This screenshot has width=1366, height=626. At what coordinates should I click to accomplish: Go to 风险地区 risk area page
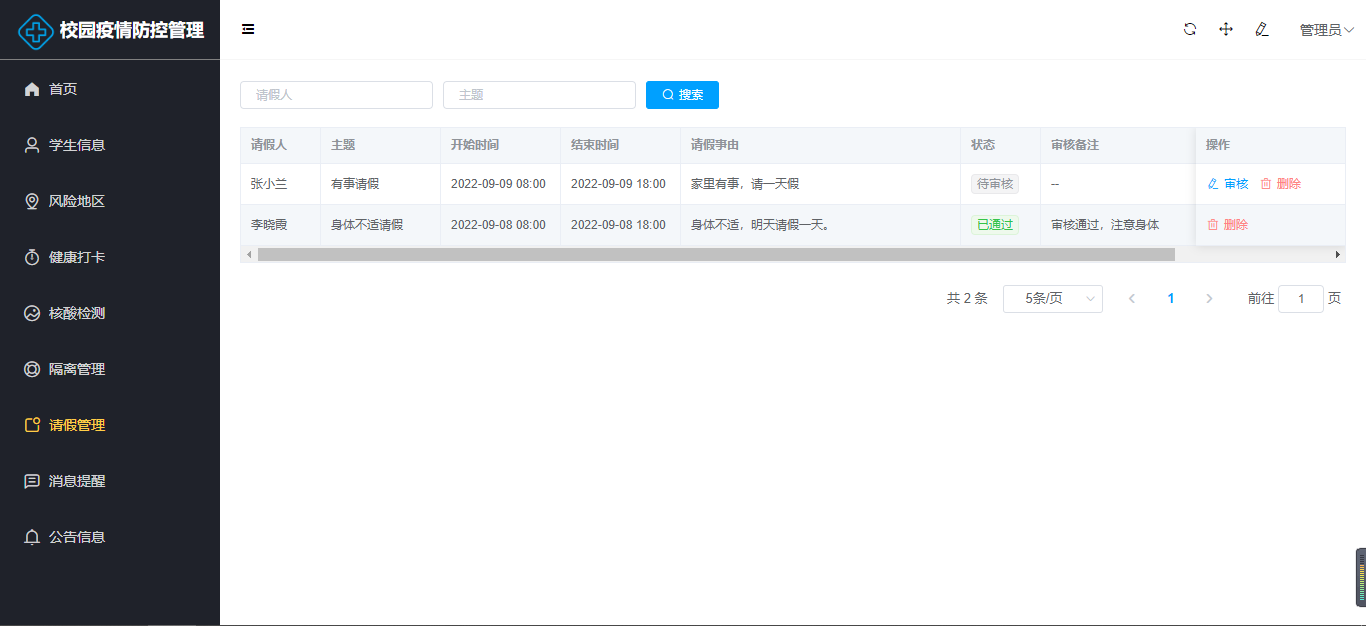77,201
